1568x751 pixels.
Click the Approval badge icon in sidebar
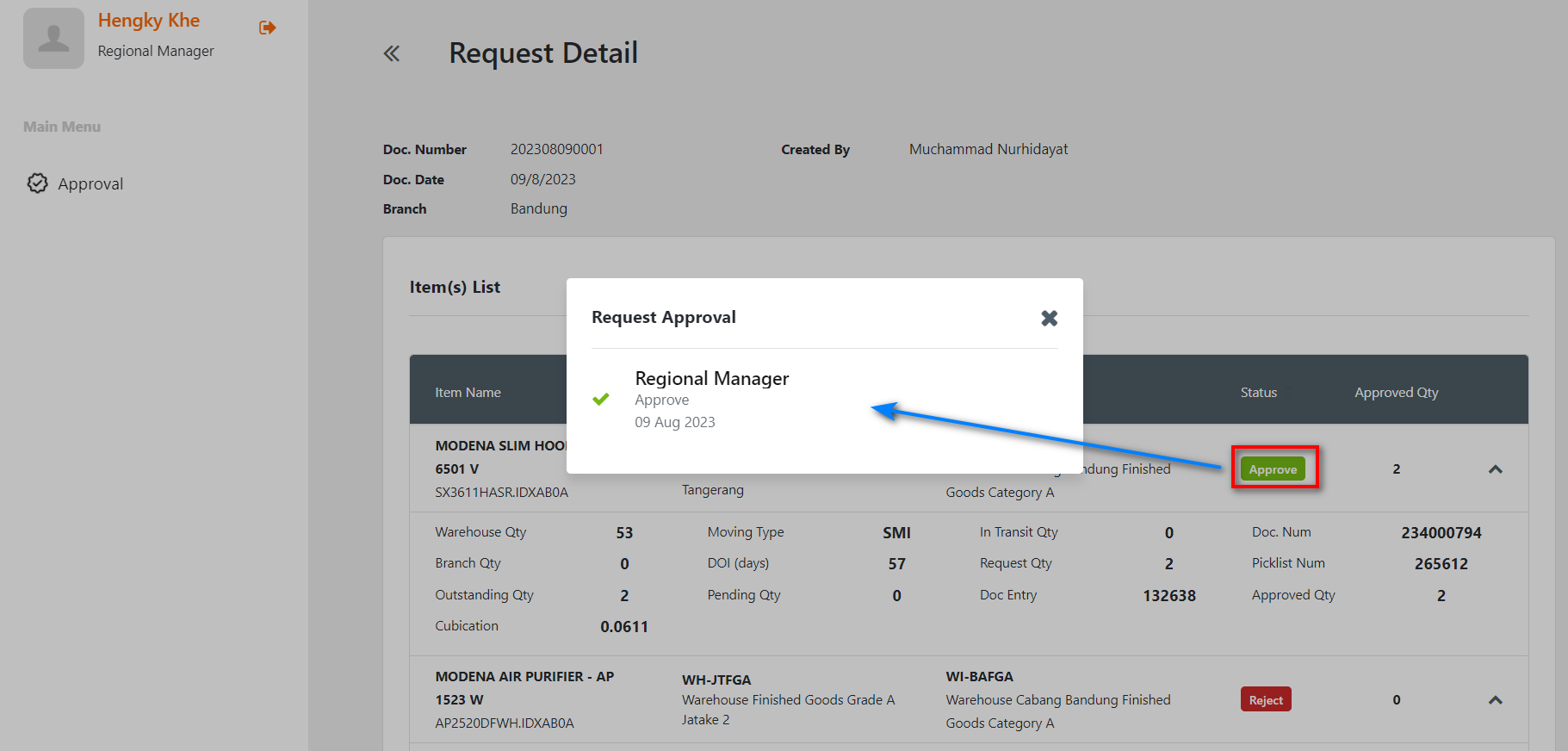point(37,183)
